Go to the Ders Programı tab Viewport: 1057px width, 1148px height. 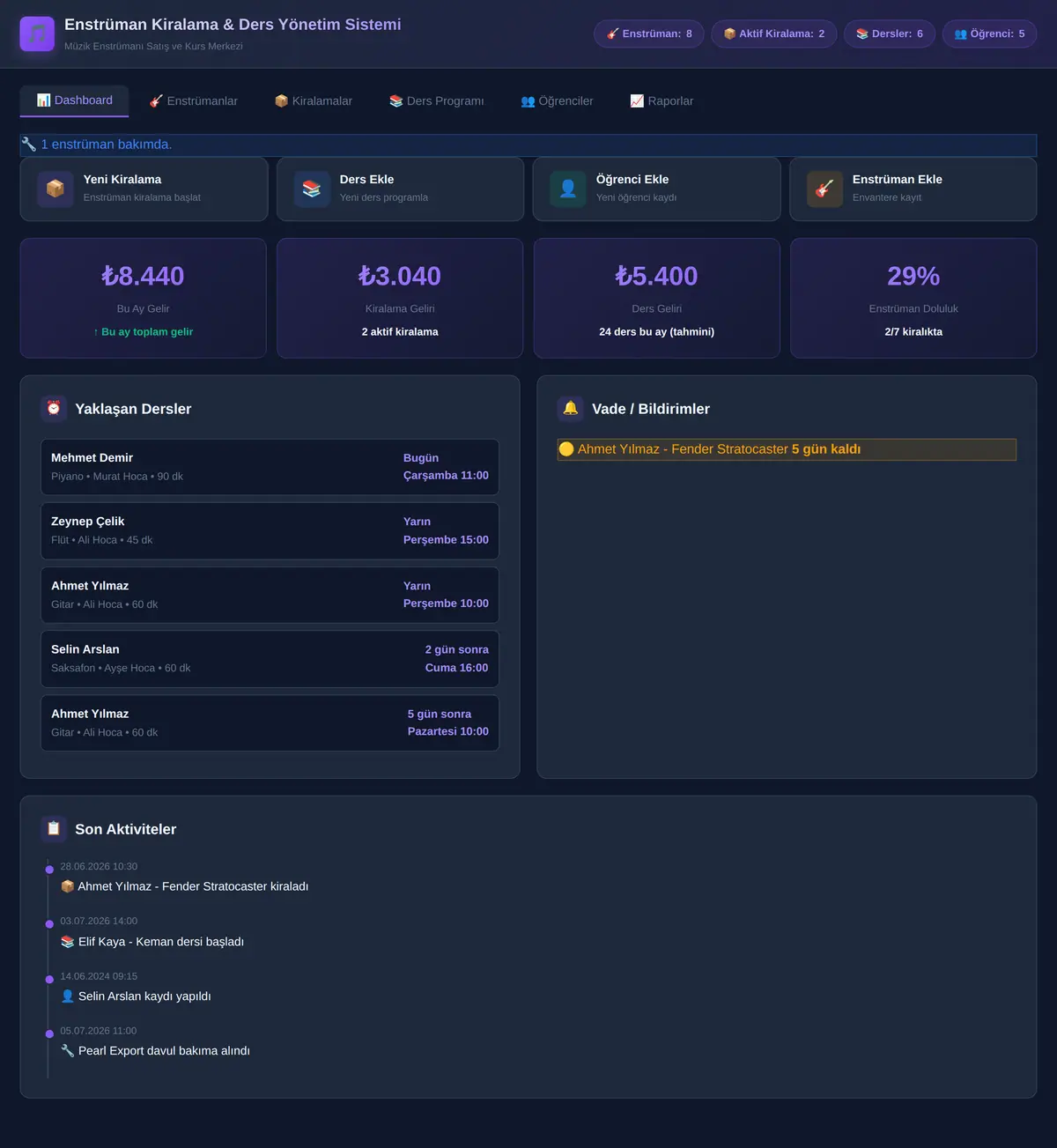tap(437, 101)
